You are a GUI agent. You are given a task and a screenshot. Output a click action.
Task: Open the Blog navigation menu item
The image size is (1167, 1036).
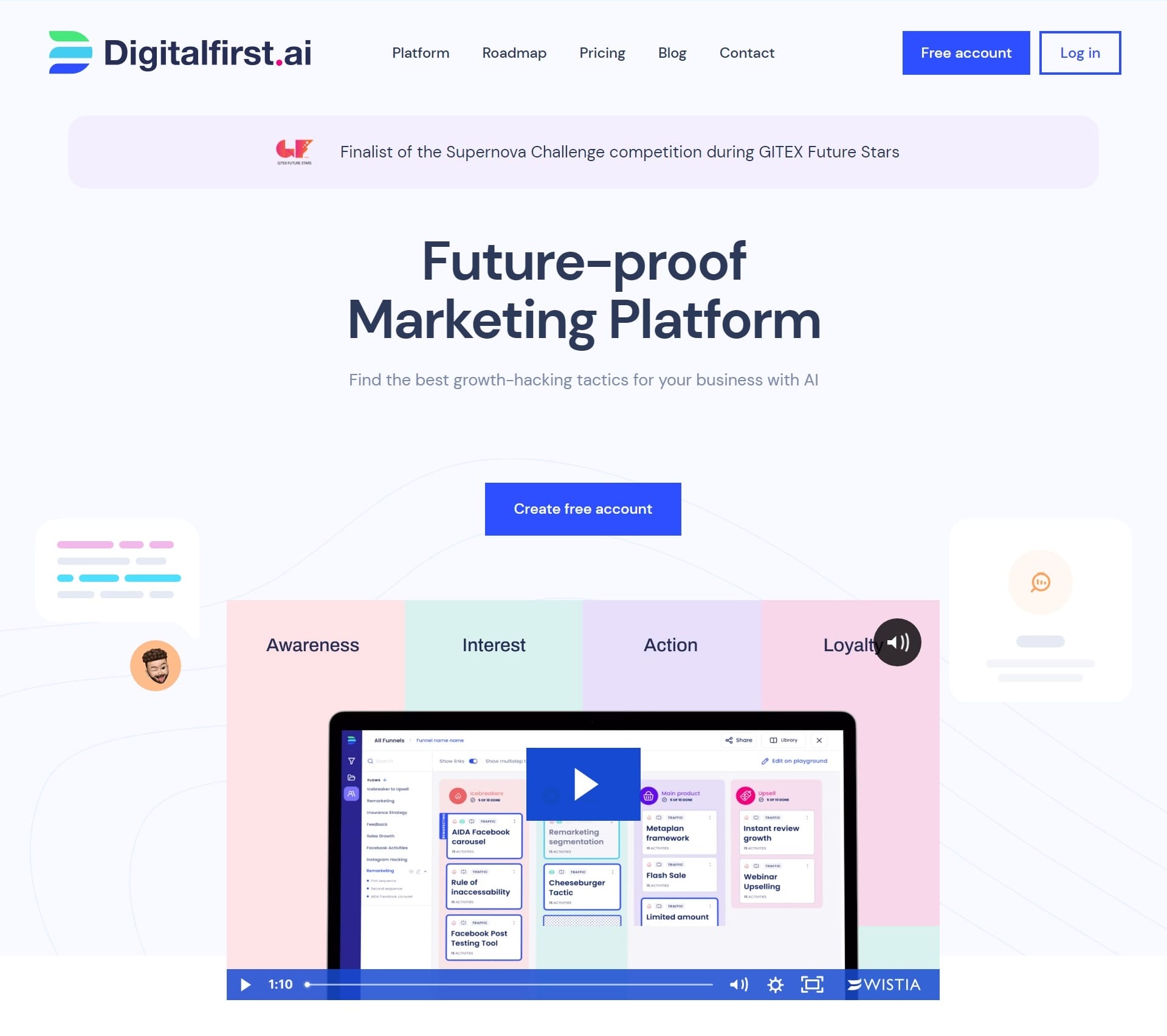671,52
